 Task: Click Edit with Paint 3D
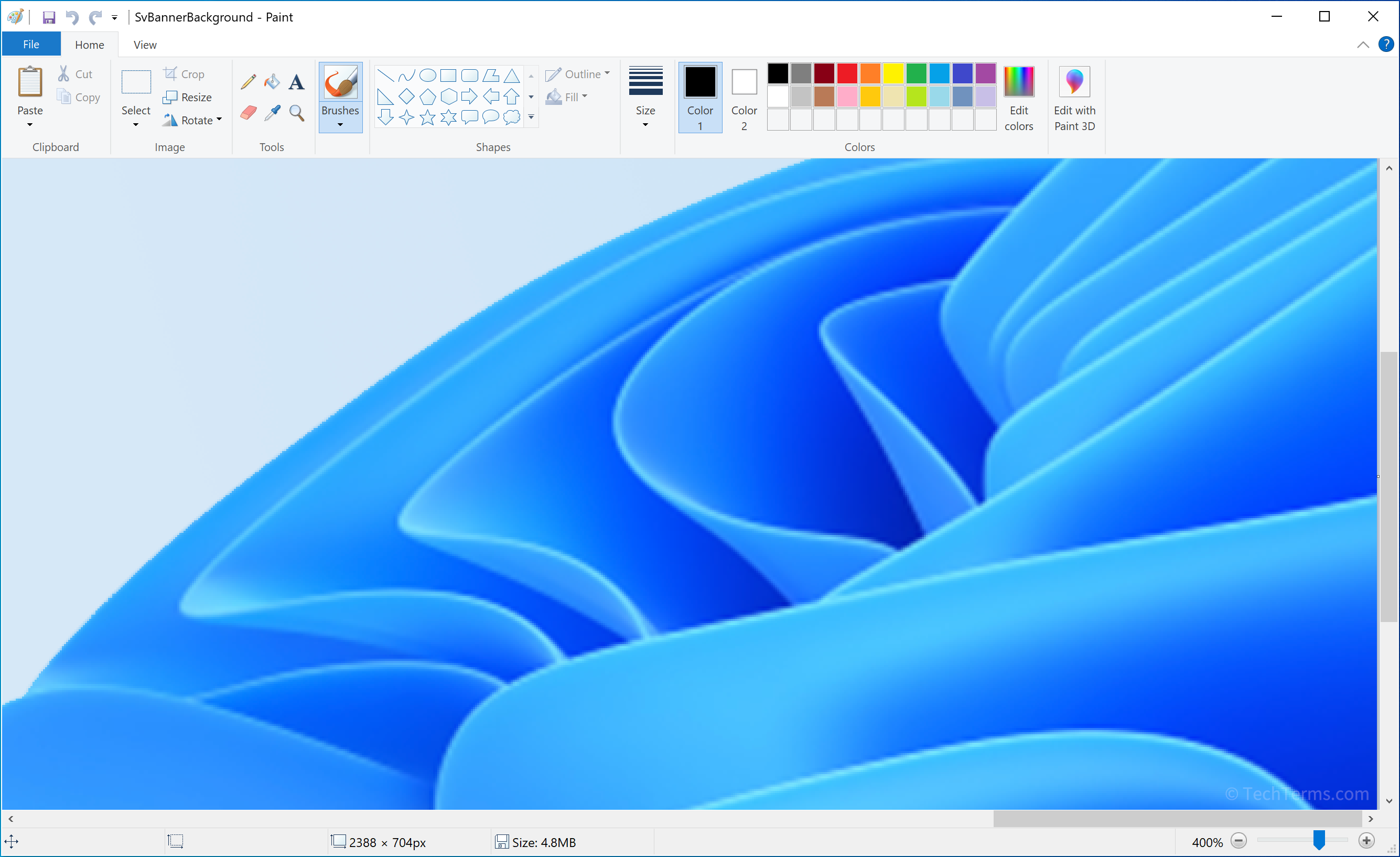tap(1075, 97)
